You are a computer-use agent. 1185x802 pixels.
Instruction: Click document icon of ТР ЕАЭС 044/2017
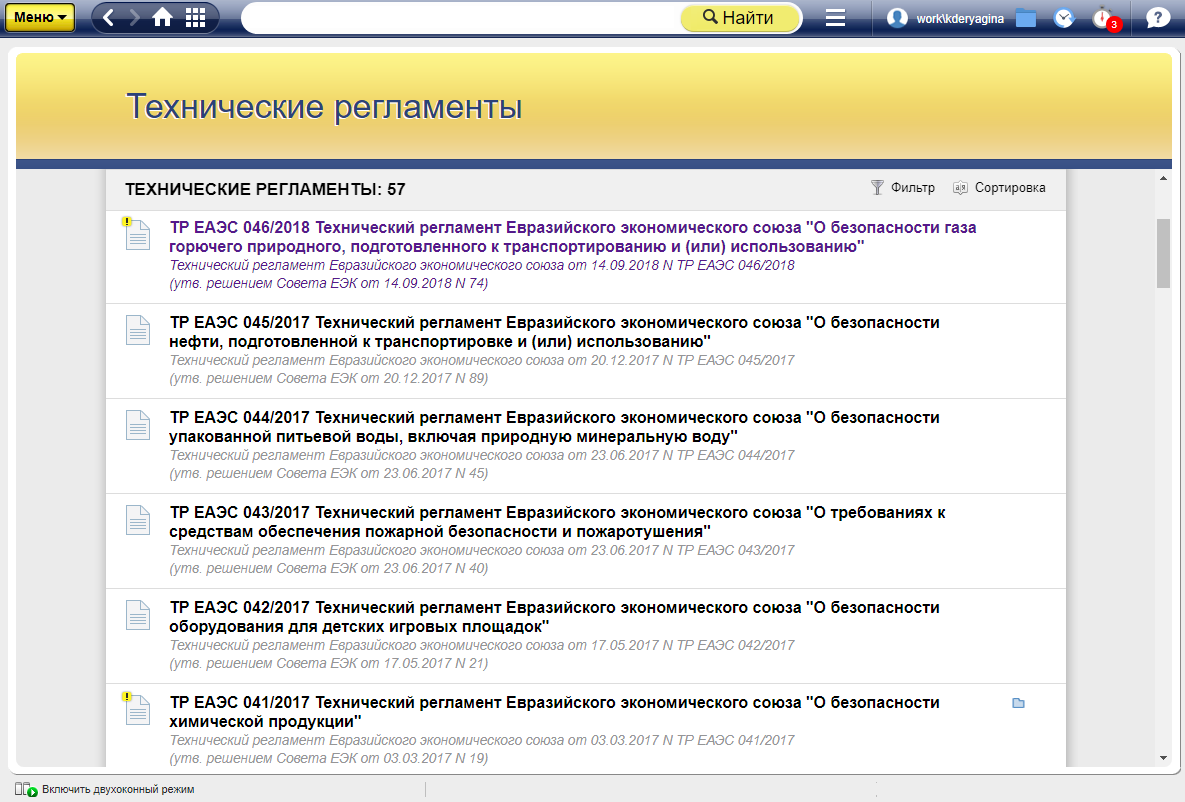138,426
